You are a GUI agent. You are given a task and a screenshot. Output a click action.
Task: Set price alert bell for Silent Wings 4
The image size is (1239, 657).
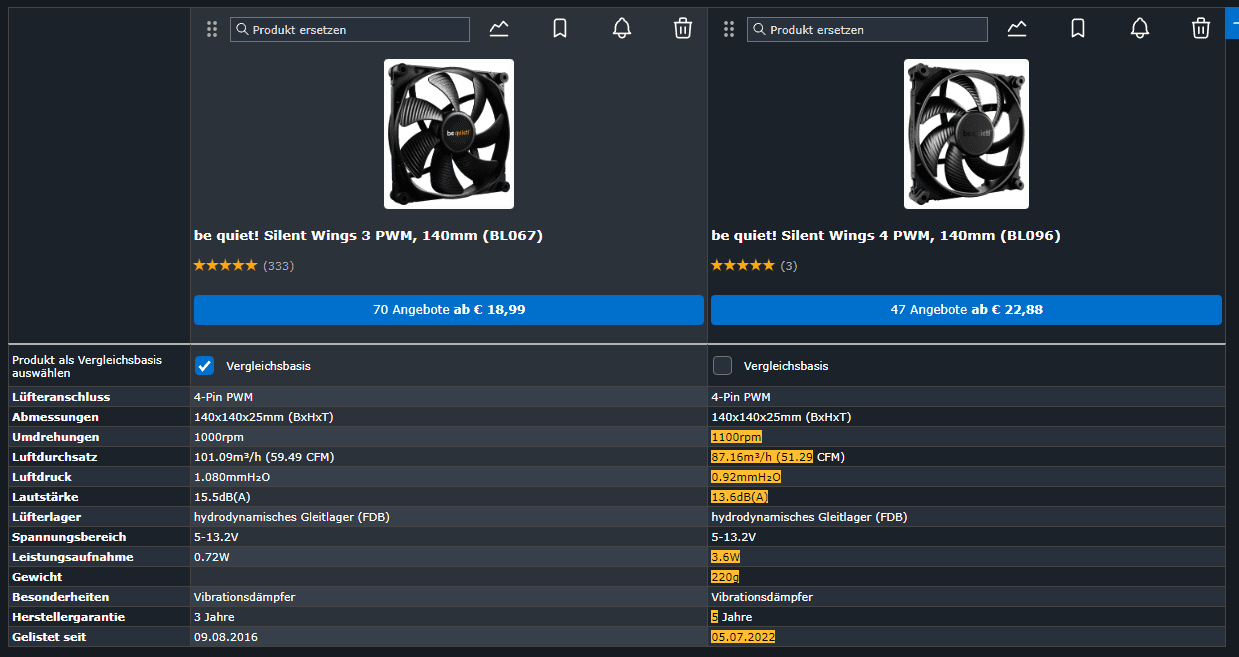tap(1140, 29)
